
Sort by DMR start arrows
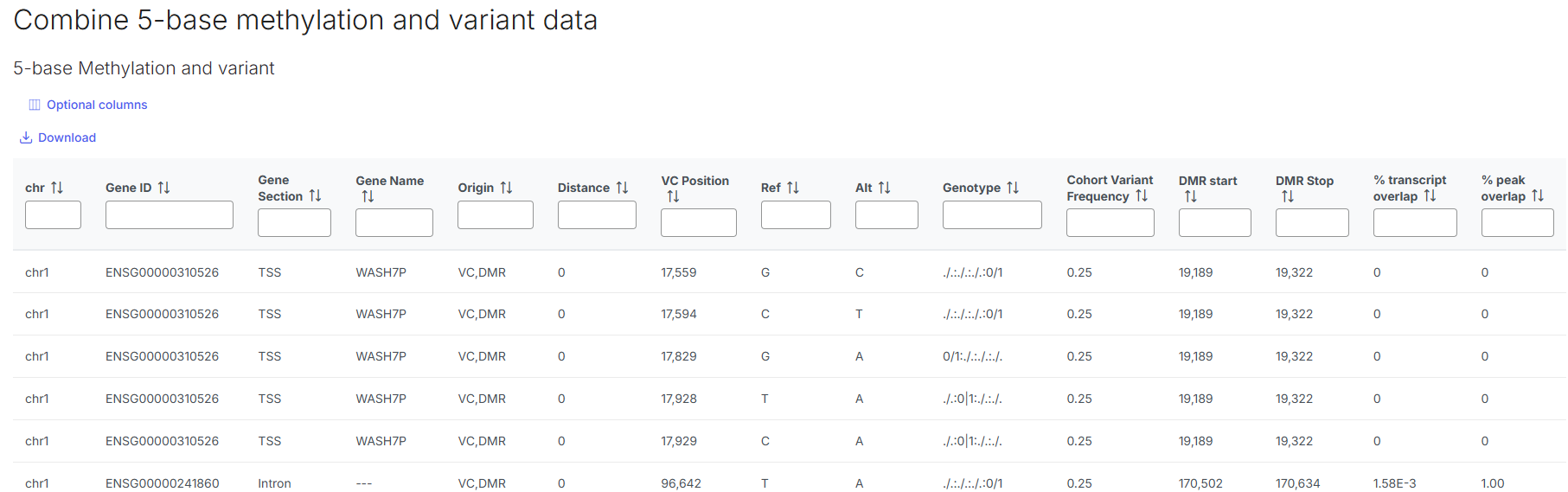click(x=1191, y=197)
